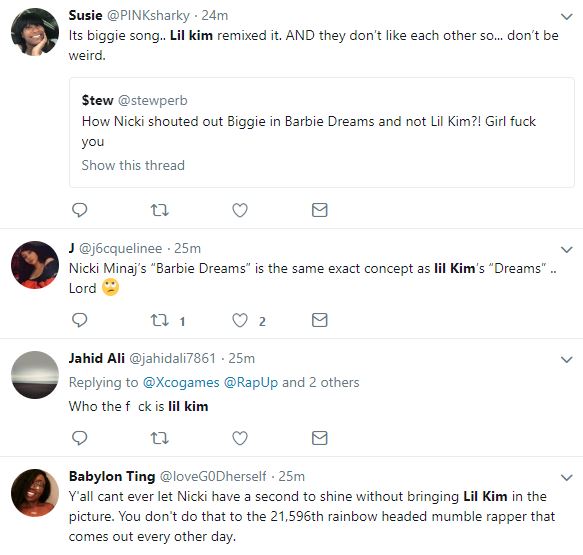Open the @Xcogames mention link
583x555 pixels.
click(181, 383)
